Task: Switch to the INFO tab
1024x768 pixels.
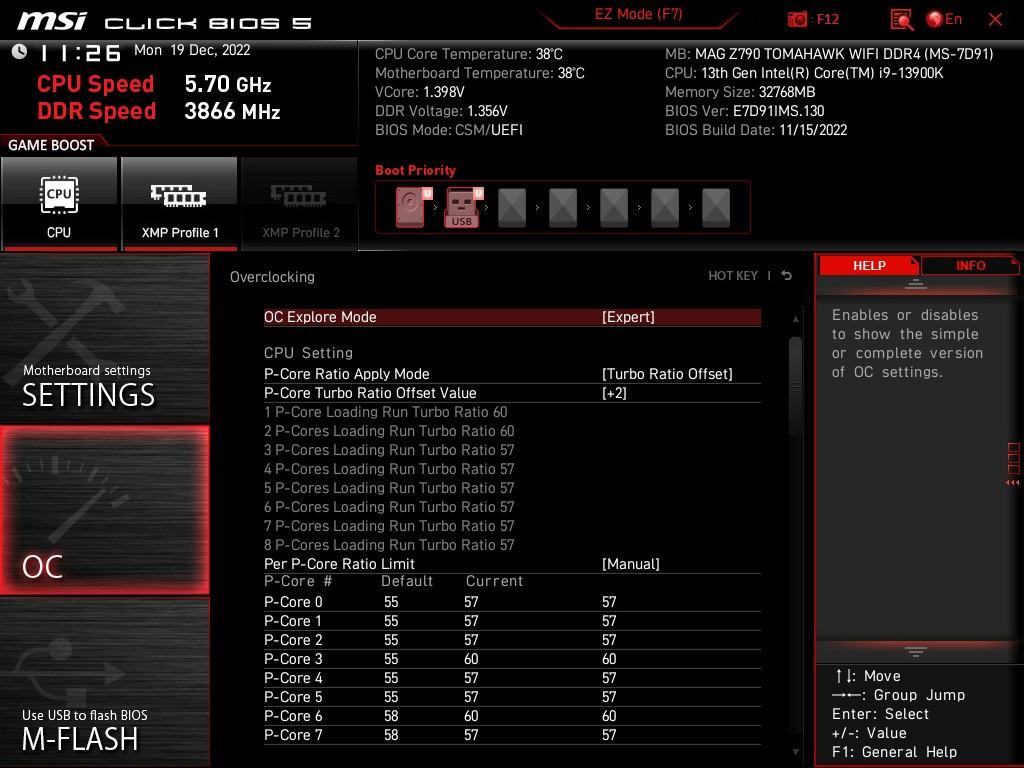Action: 970,265
